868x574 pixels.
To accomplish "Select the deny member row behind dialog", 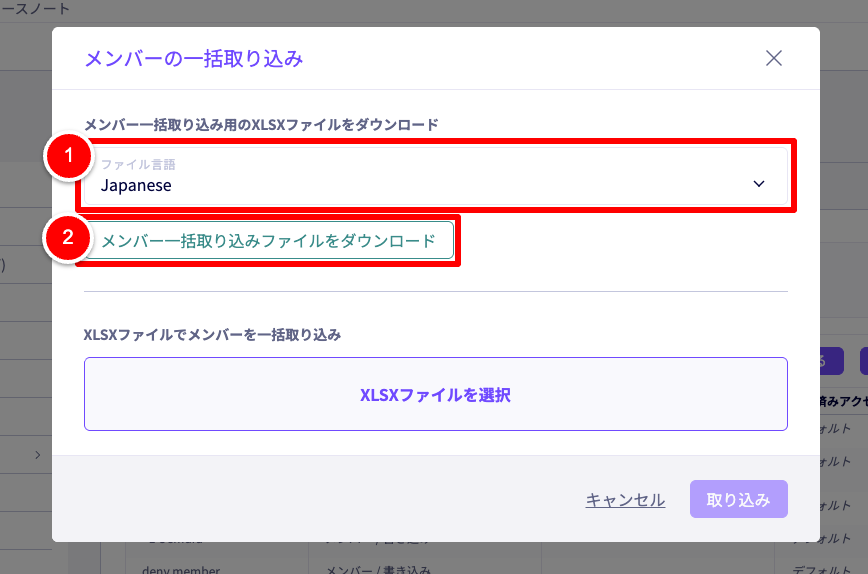I will click(173, 570).
